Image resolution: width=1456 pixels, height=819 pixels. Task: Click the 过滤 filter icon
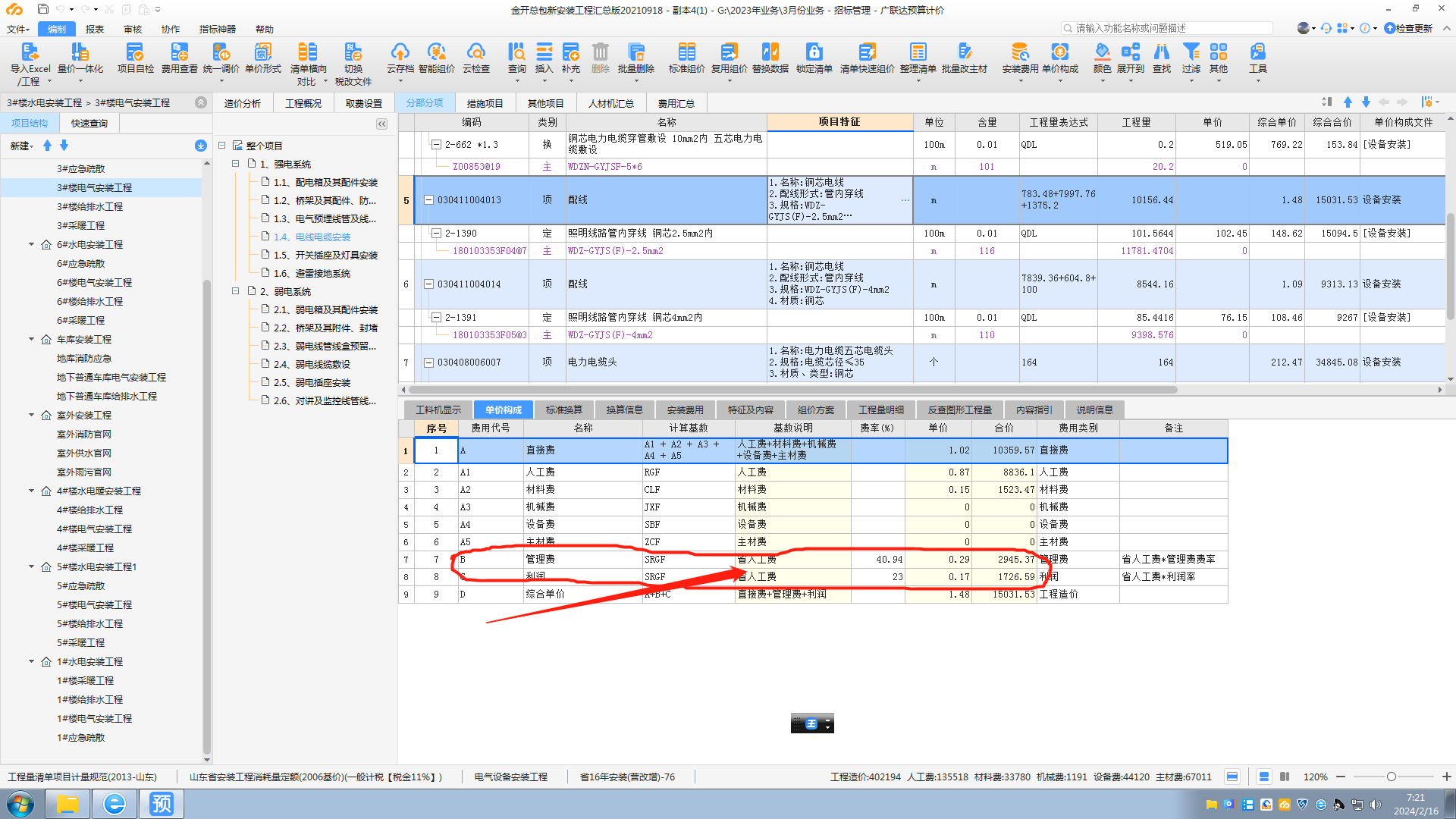tap(1191, 52)
